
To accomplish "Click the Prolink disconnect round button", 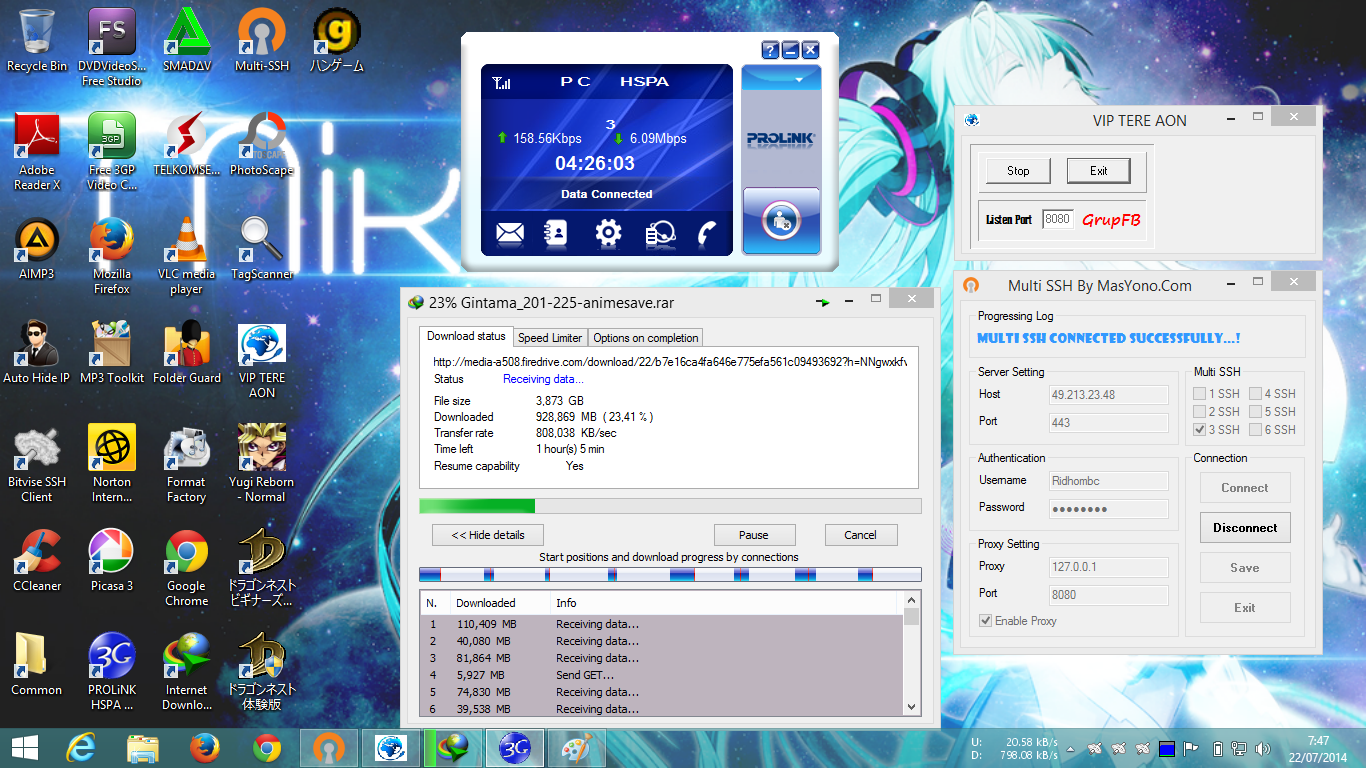I will pyautogui.click(x=781, y=220).
